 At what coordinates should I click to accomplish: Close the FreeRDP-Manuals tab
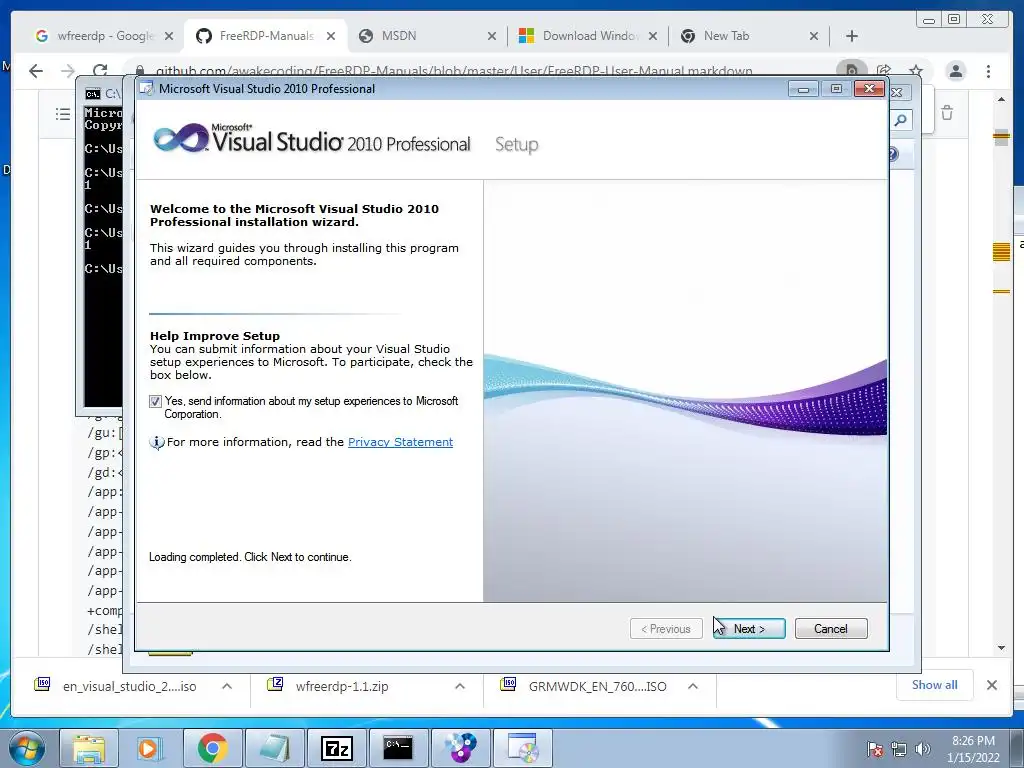[331, 37]
